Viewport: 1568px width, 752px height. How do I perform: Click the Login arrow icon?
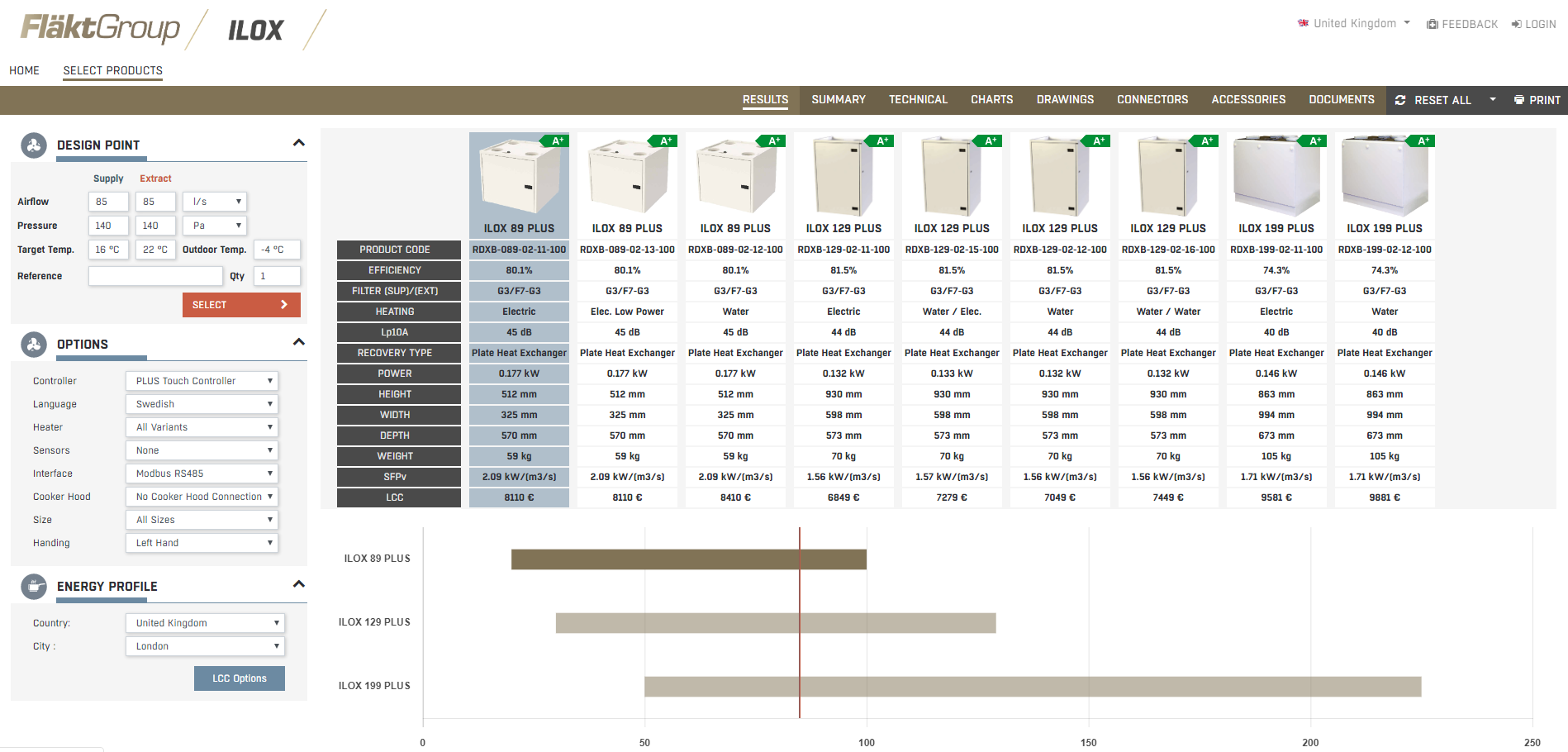pyautogui.click(x=1517, y=24)
